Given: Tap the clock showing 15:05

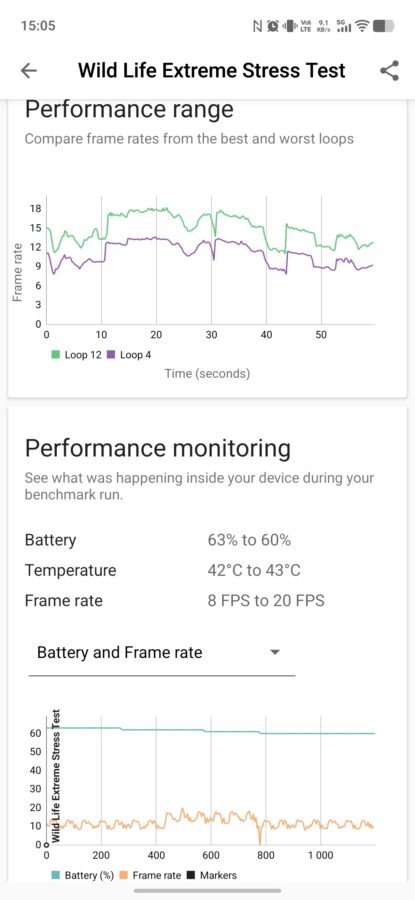Looking at the screenshot, I should click(x=38, y=26).
